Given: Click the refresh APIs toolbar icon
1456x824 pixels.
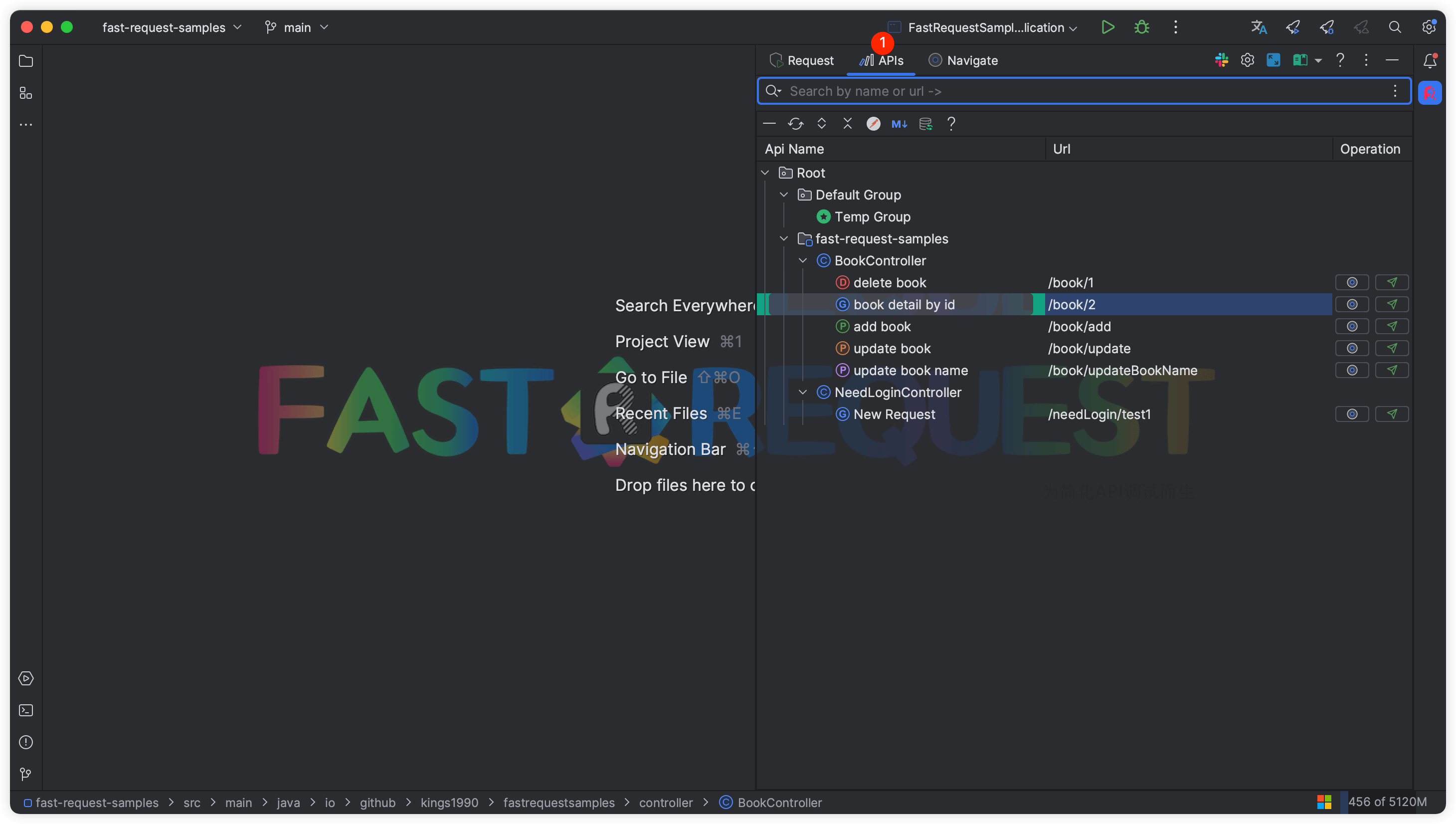Looking at the screenshot, I should (795, 123).
